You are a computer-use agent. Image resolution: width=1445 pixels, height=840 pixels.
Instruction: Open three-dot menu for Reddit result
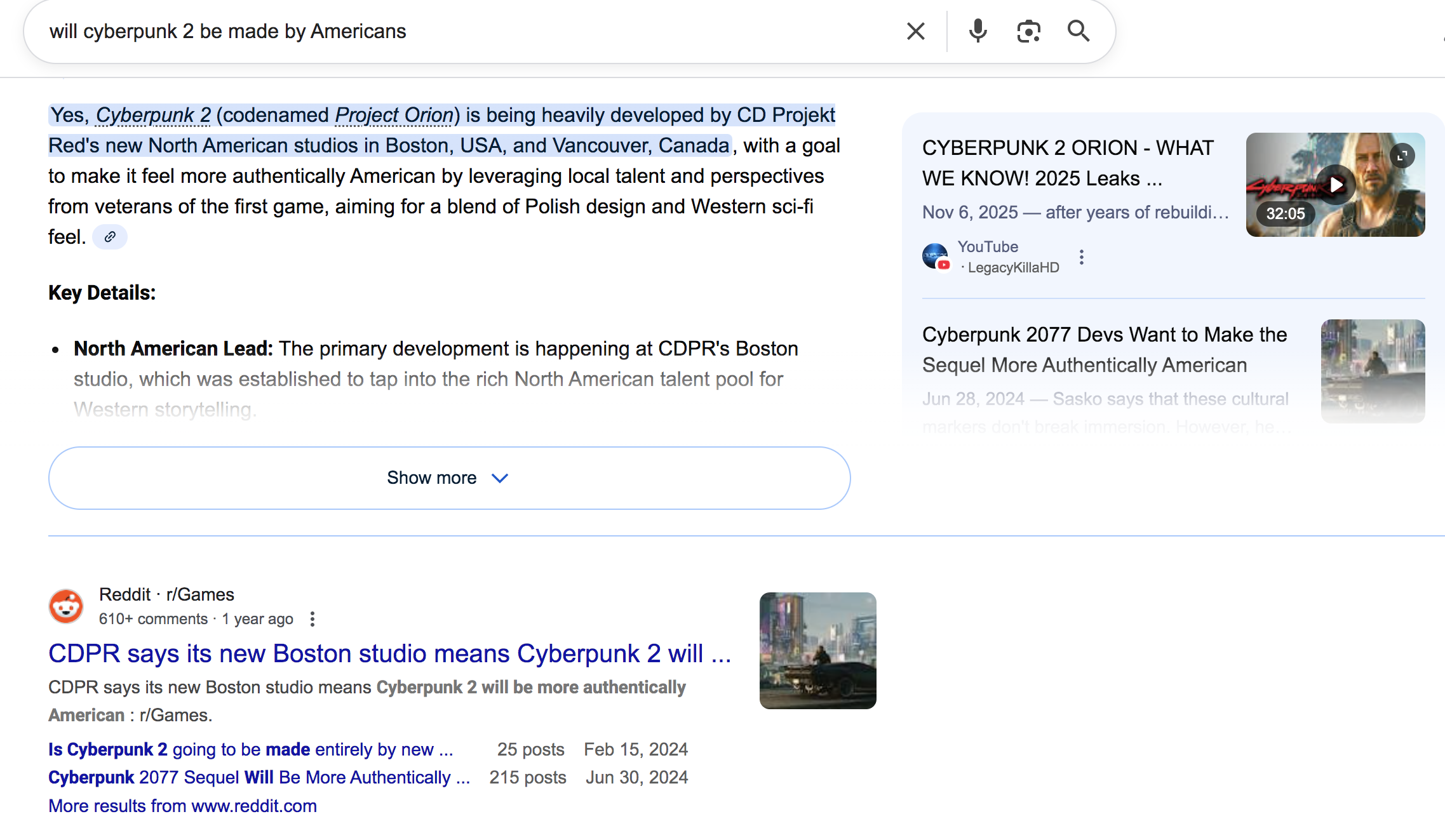pos(312,619)
